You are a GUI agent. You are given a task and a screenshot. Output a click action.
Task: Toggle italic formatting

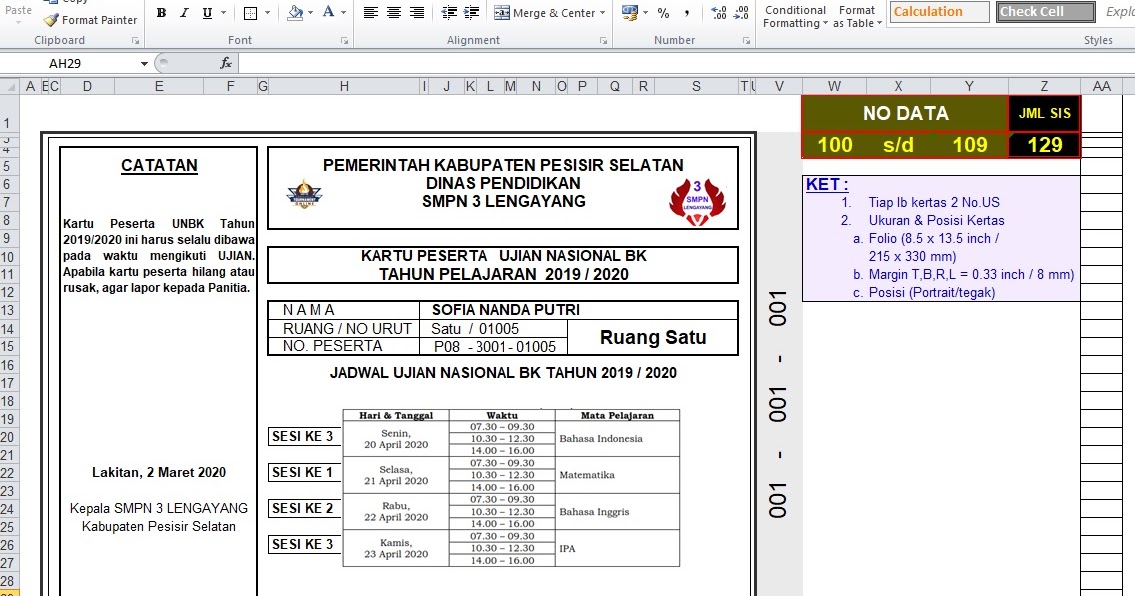[182, 12]
